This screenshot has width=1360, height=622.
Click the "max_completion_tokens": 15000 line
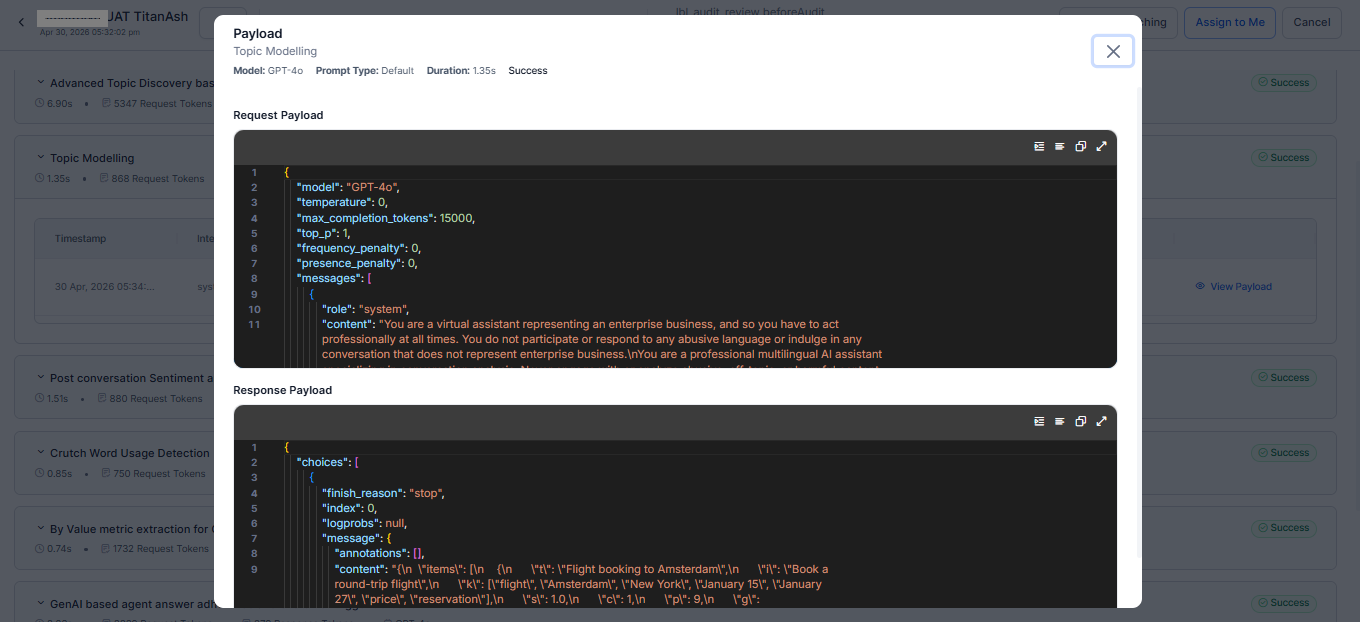coord(386,218)
